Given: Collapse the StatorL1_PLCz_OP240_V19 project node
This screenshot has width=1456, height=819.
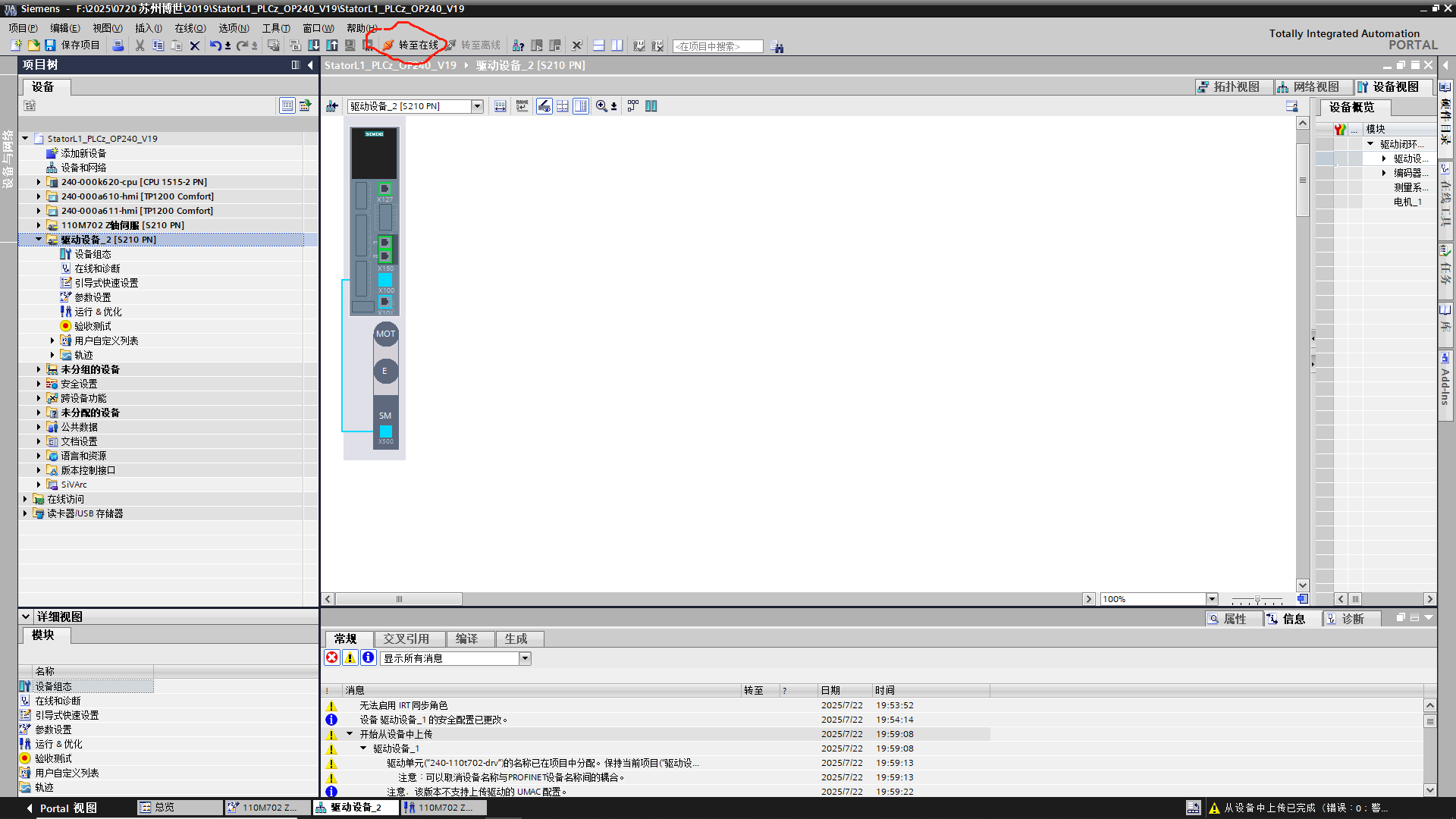Looking at the screenshot, I should coord(25,139).
